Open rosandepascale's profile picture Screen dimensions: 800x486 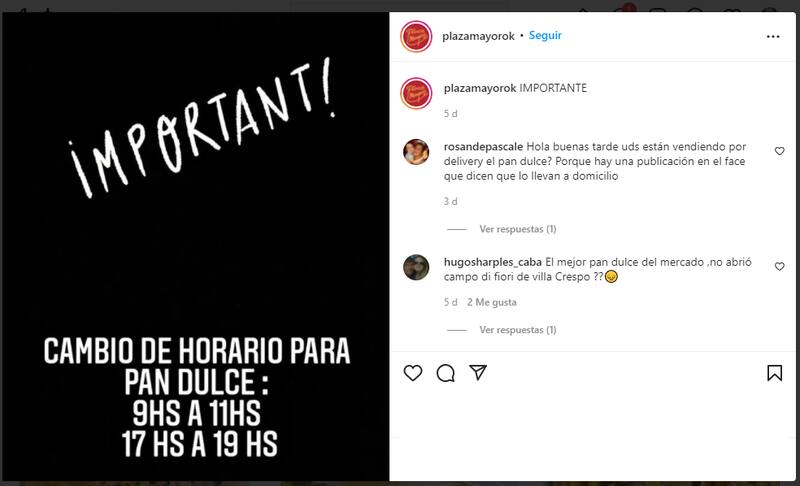(416, 152)
